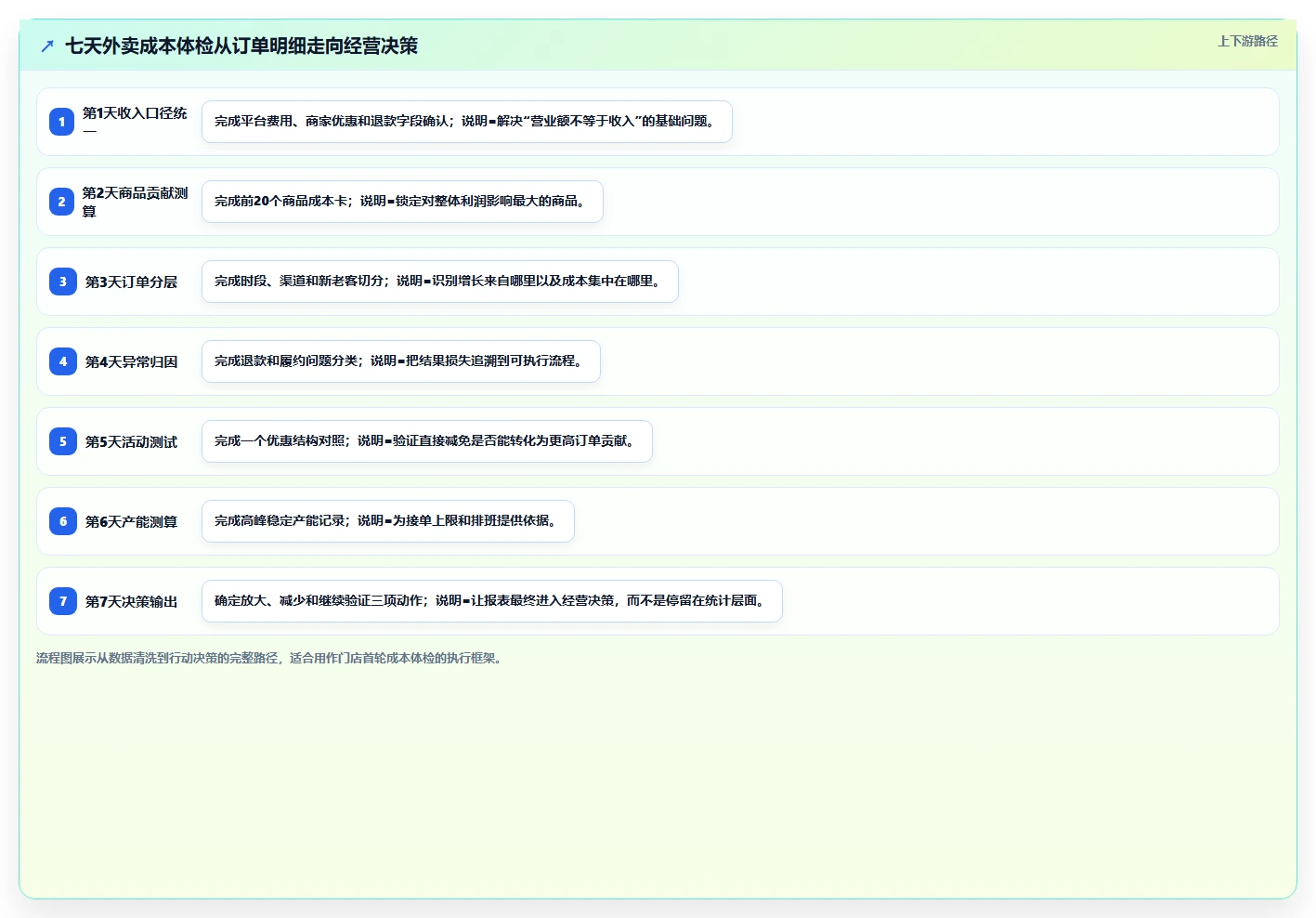Select step number badge 4
Screen dimensions: 1316x918
tap(62, 361)
